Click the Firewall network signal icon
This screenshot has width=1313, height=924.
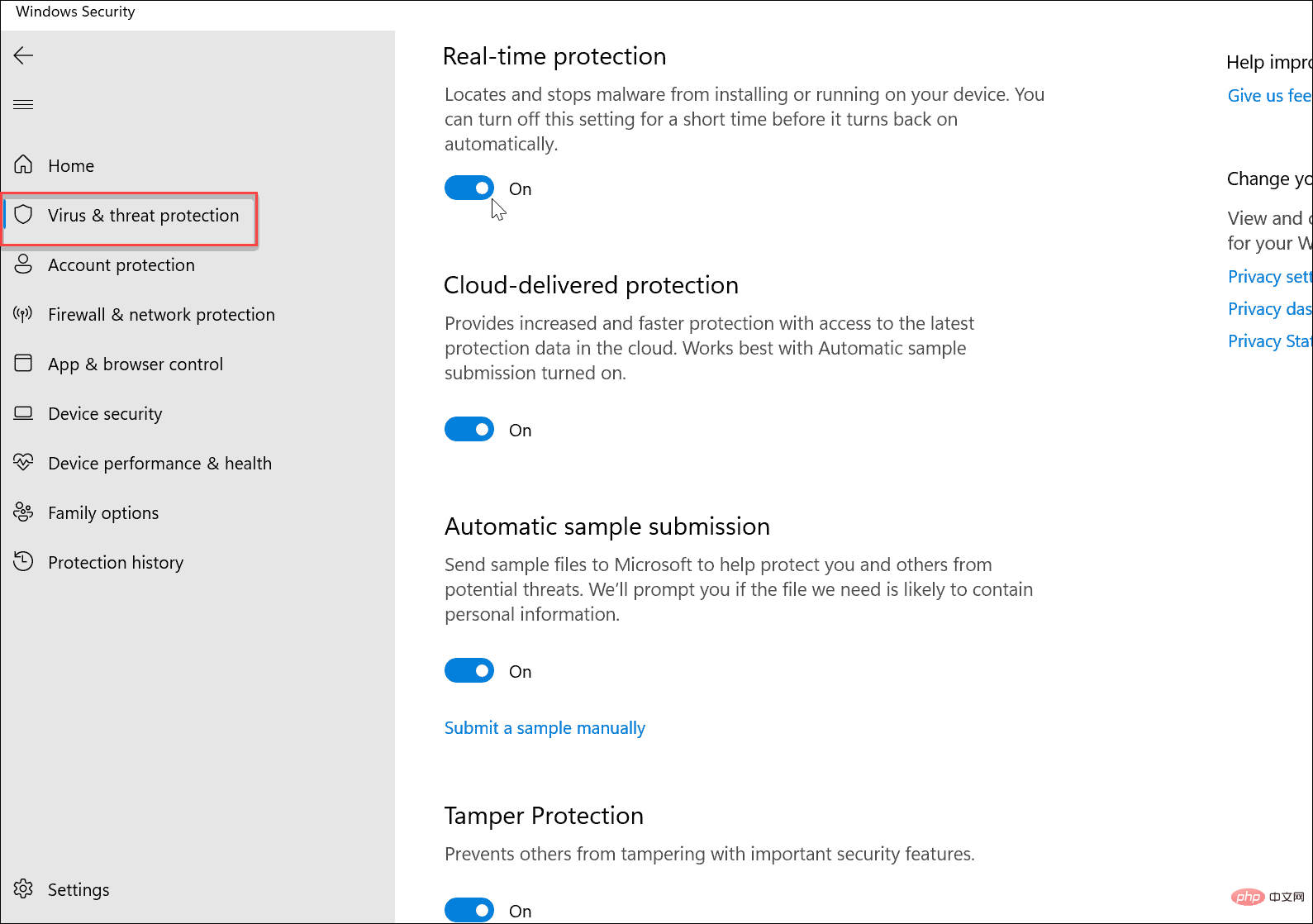pos(23,313)
